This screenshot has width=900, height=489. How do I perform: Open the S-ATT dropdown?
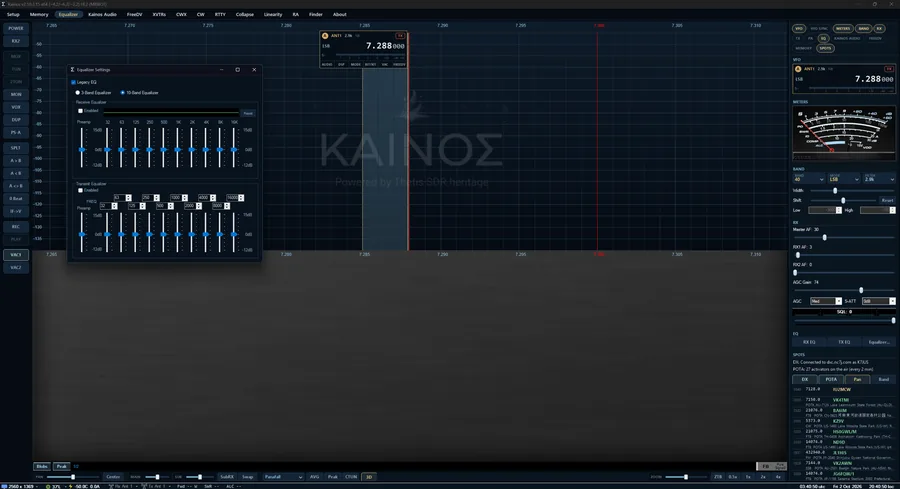tap(878, 301)
